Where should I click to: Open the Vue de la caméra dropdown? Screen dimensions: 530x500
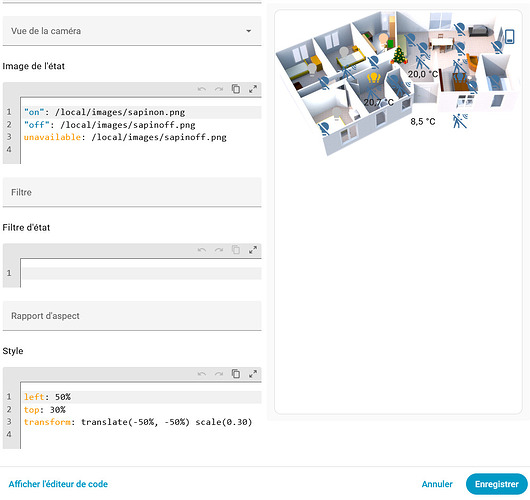pos(132,31)
